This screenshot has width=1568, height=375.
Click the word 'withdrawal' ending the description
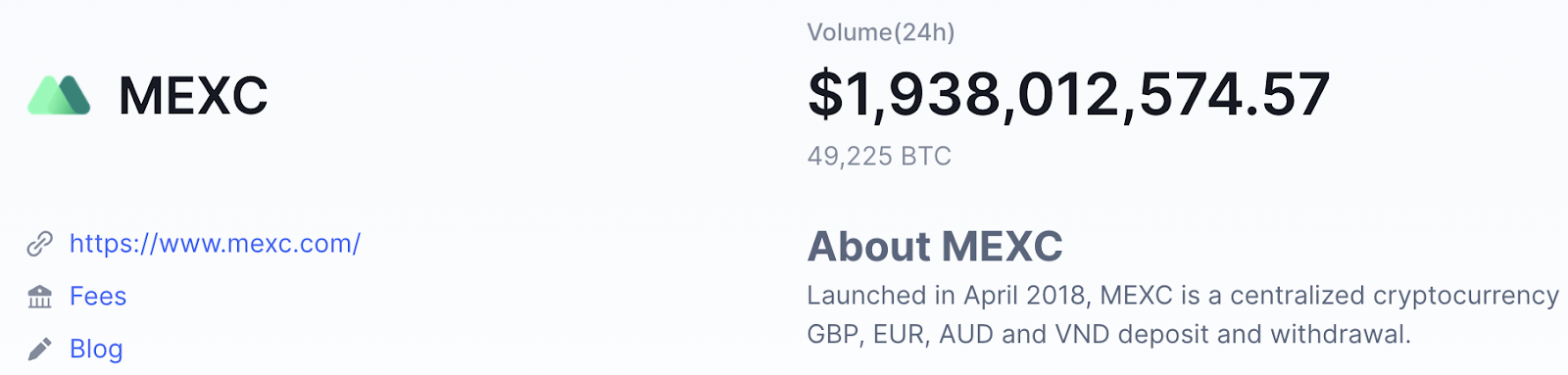1341,335
